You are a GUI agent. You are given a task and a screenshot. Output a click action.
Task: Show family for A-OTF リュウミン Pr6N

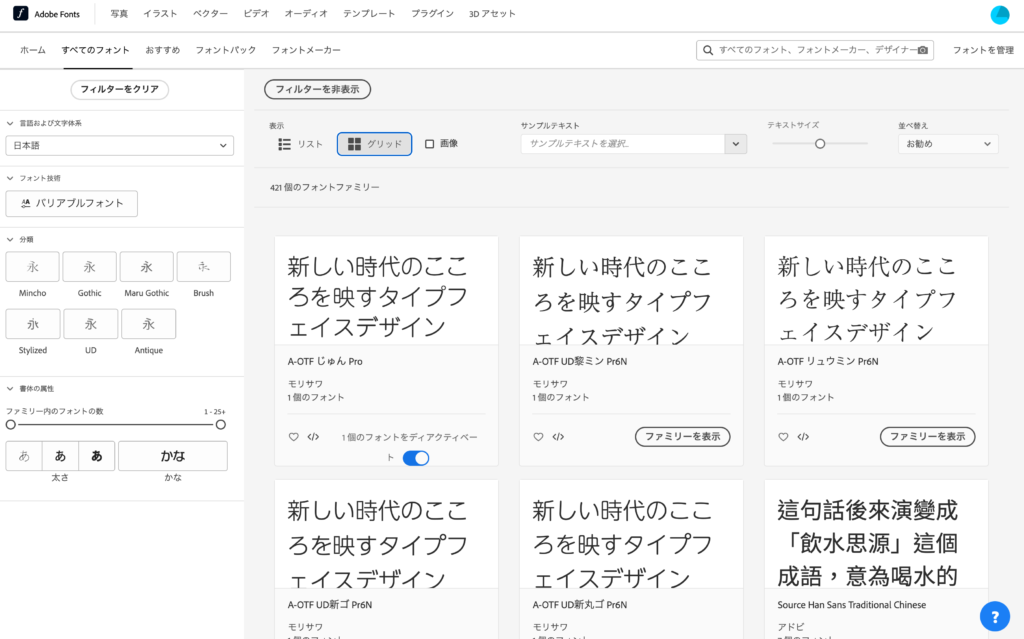927,437
